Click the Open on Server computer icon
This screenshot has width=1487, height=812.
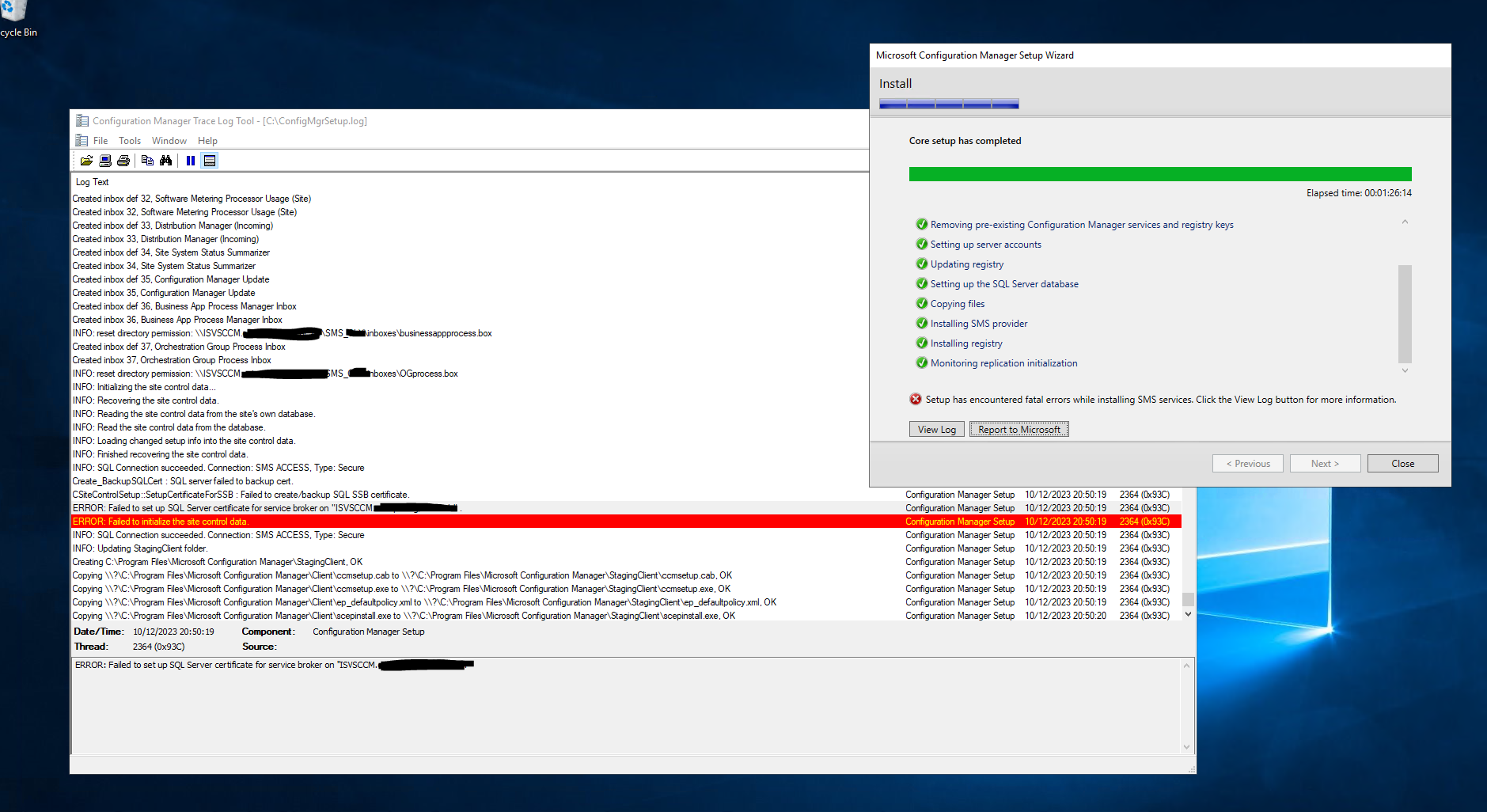pyautogui.click(x=104, y=161)
